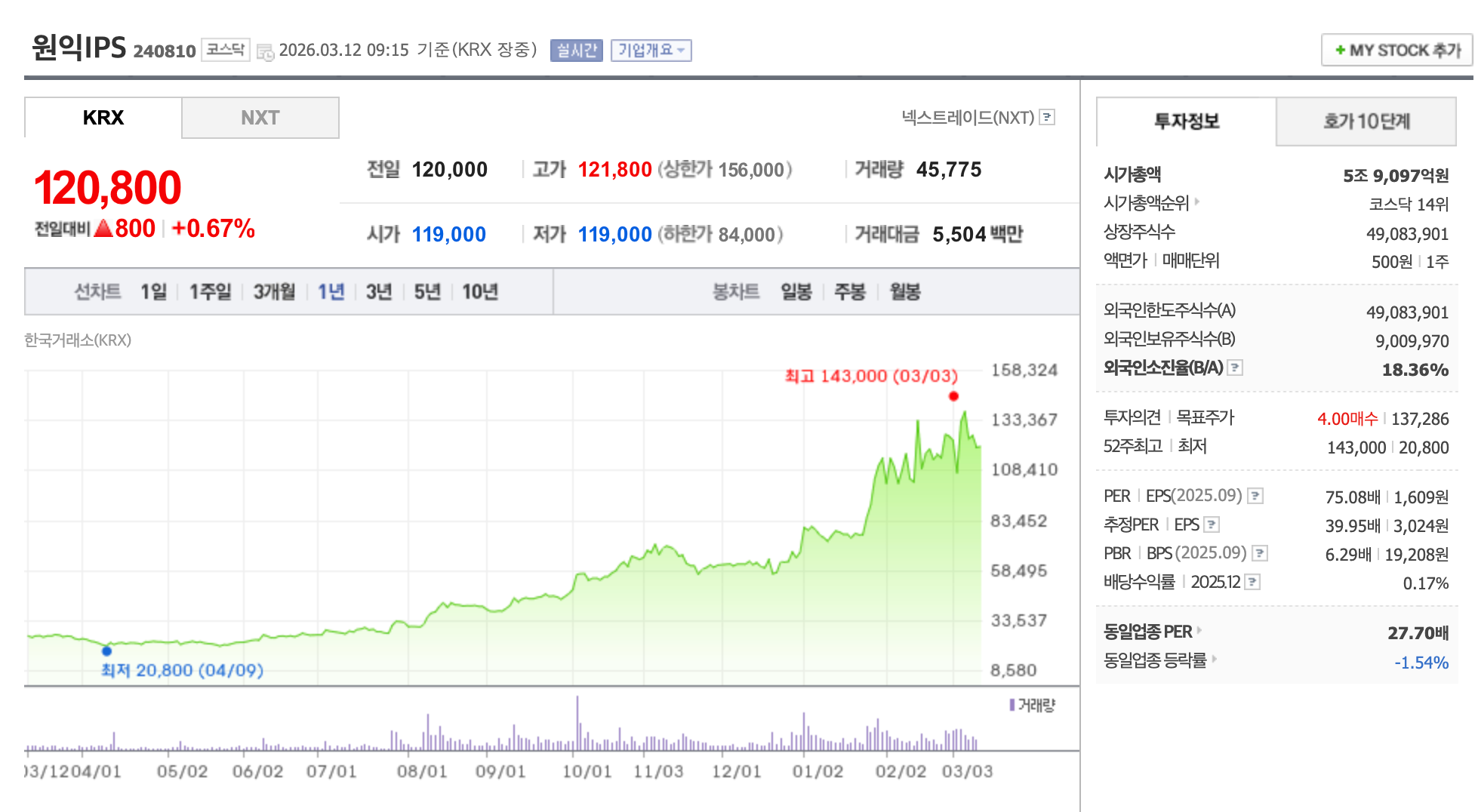Image resolution: width=1478 pixels, height=812 pixels.
Task: Expand 동일업종 PER arrow link
Action: pyautogui.click(x=1199, y=630)
